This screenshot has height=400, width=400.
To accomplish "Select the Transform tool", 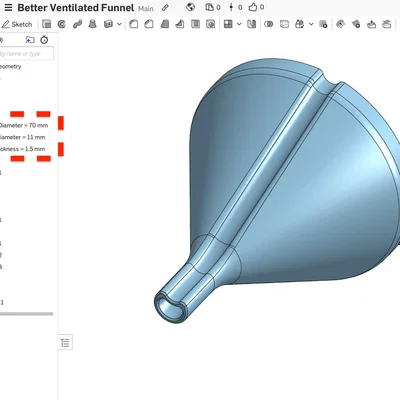I will click(300, 24).
